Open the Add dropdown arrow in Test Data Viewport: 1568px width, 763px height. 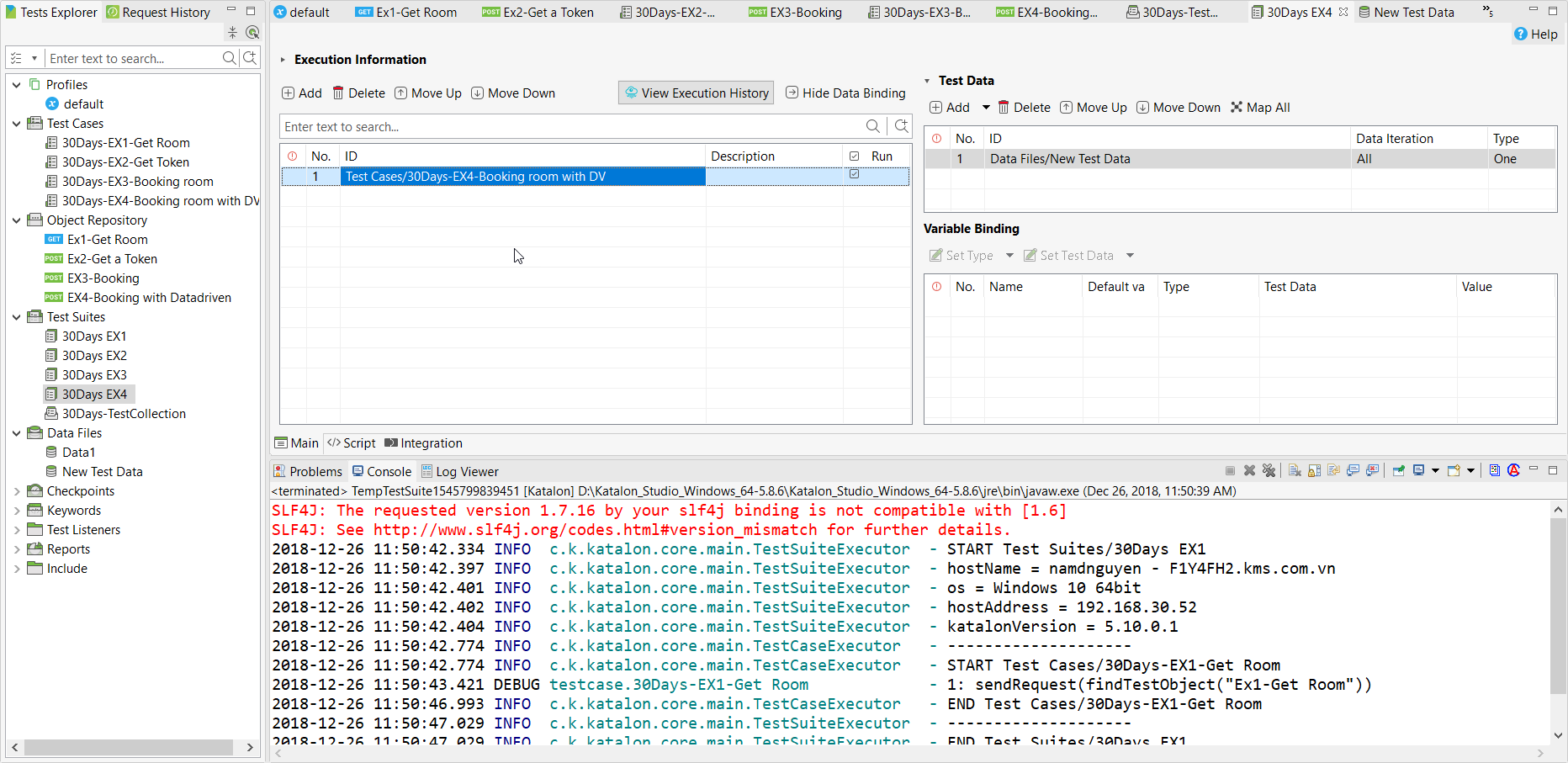(x=986, y=108)
